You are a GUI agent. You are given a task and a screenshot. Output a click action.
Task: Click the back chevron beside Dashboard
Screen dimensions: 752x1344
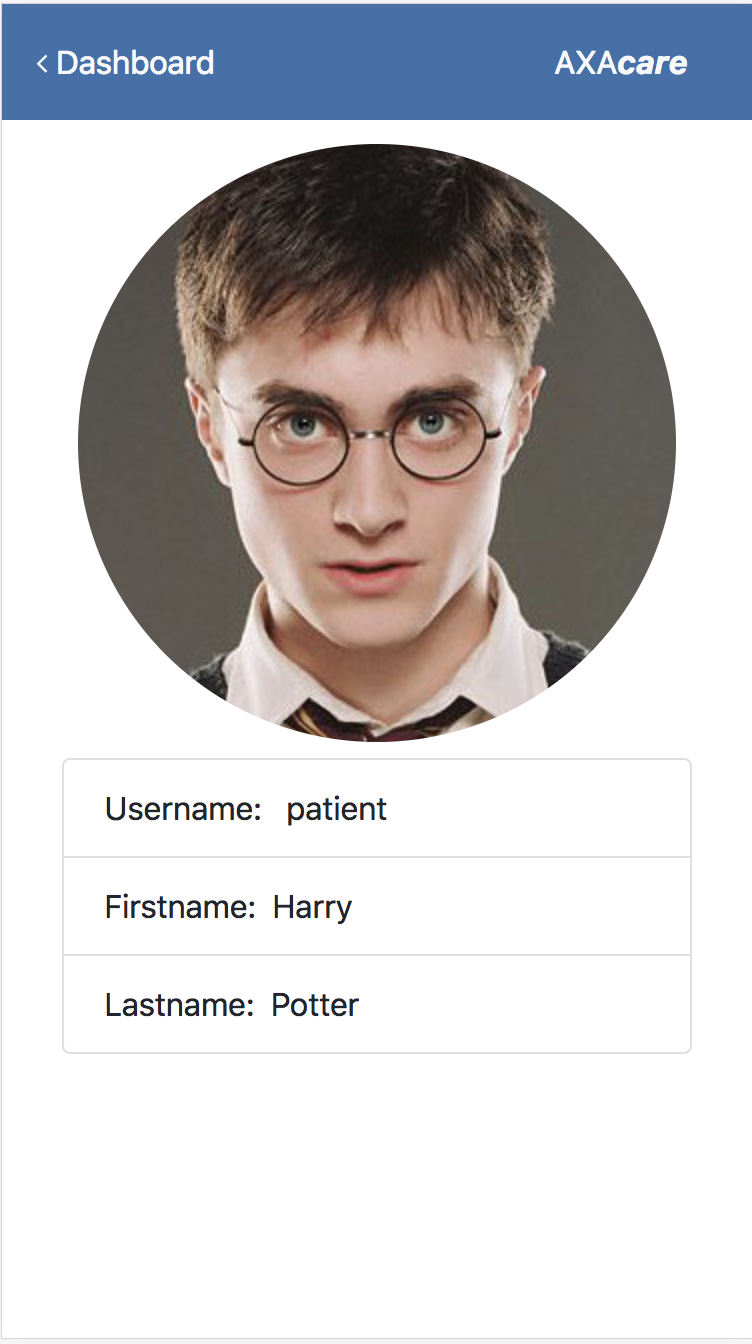click(42, 64)
